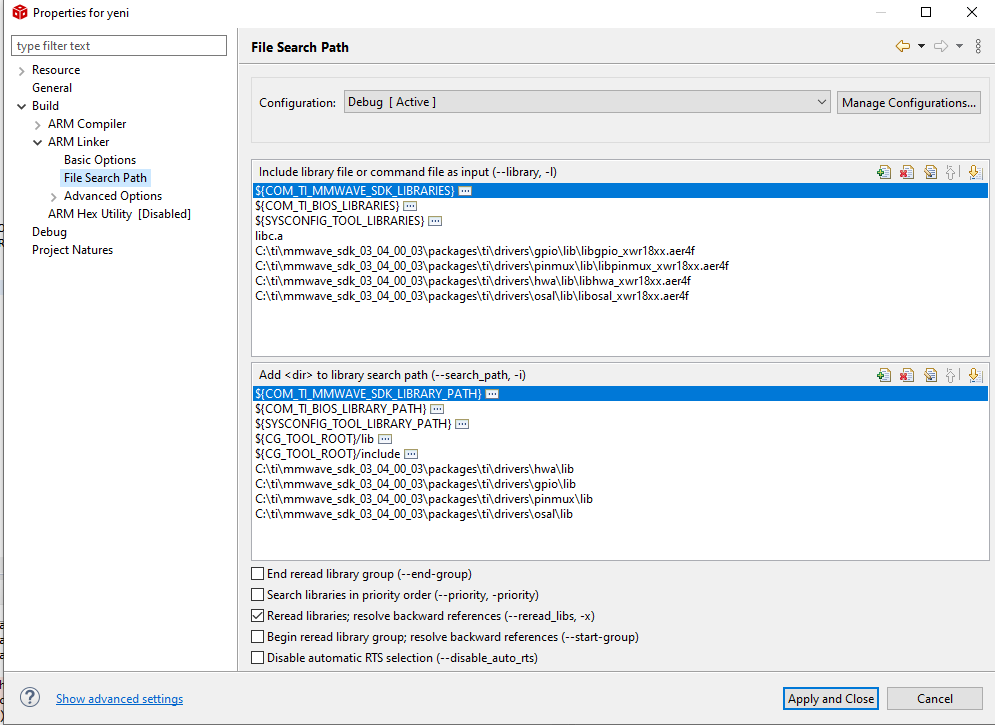
Task: Enable Search libraries in priority order checkbox
Action: 258,594
